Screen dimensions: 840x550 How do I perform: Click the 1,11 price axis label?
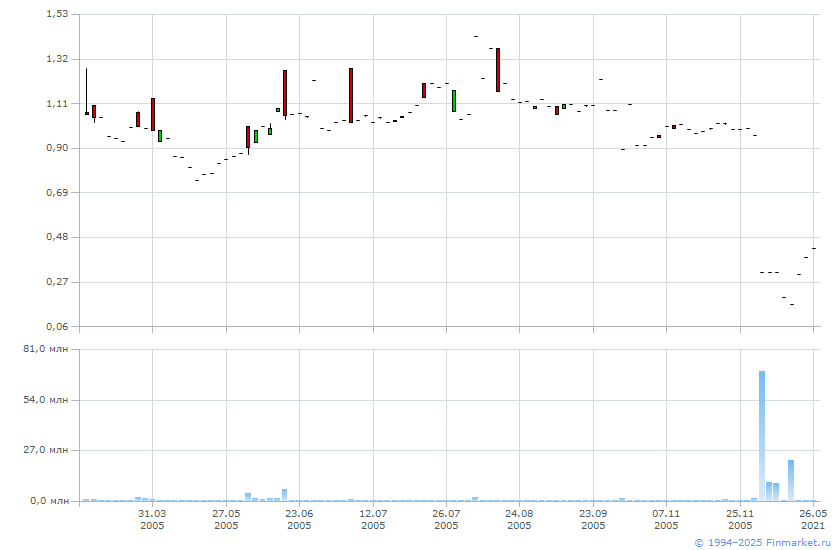(x=57, y=103)
